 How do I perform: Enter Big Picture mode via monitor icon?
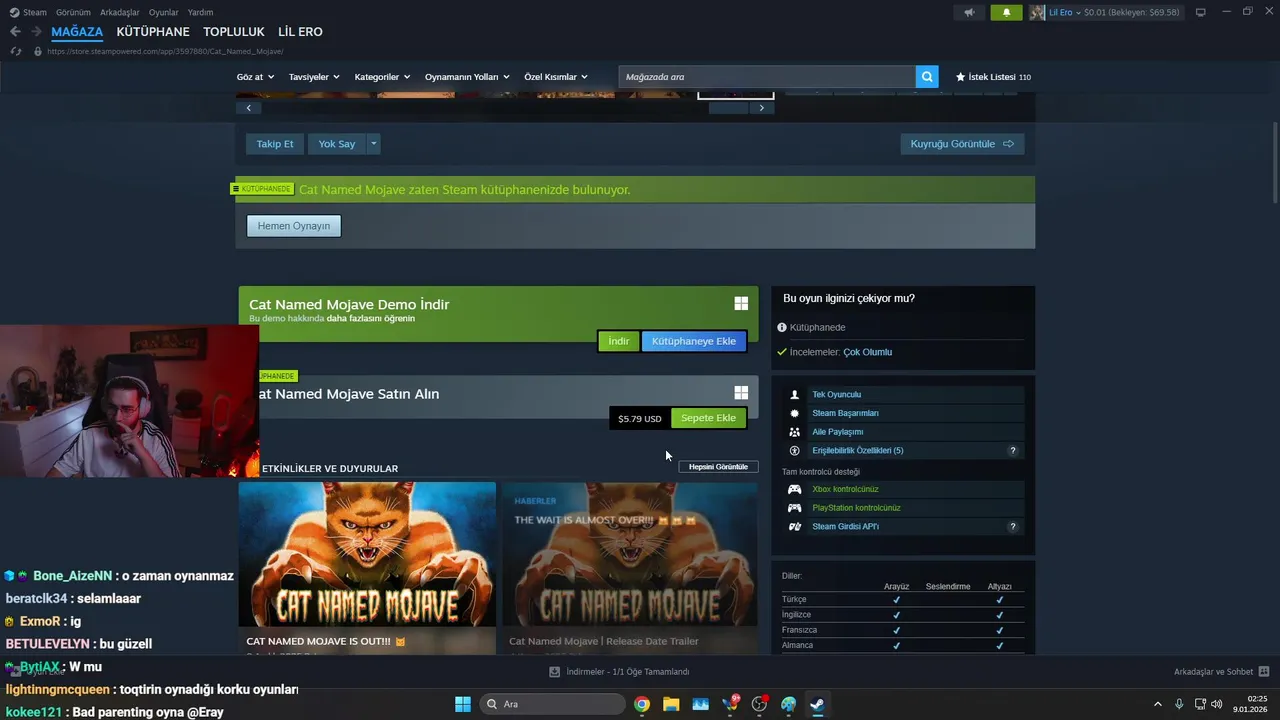[x=1200, y=12]
